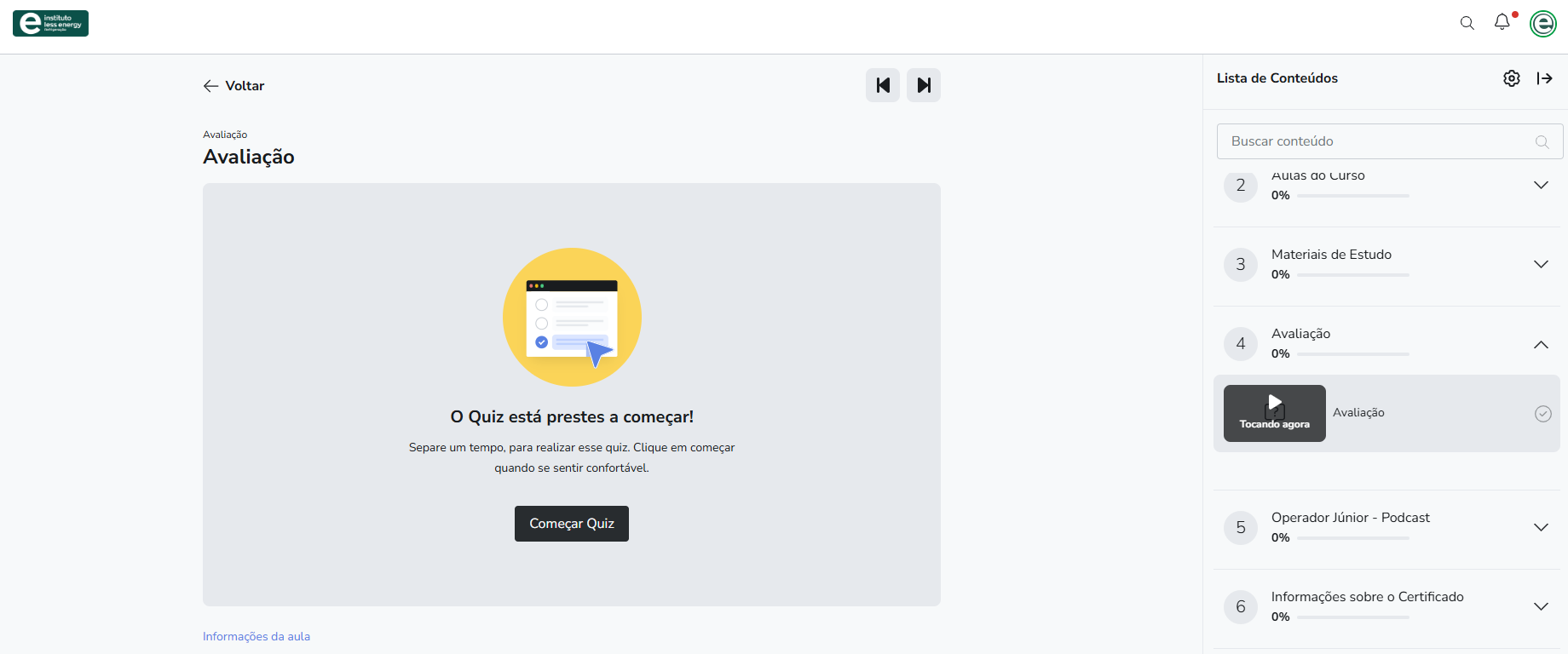1568x654 pixels.
Task: Select the Tocando agora lesson thumbnail
Action: coord(1274,413)
